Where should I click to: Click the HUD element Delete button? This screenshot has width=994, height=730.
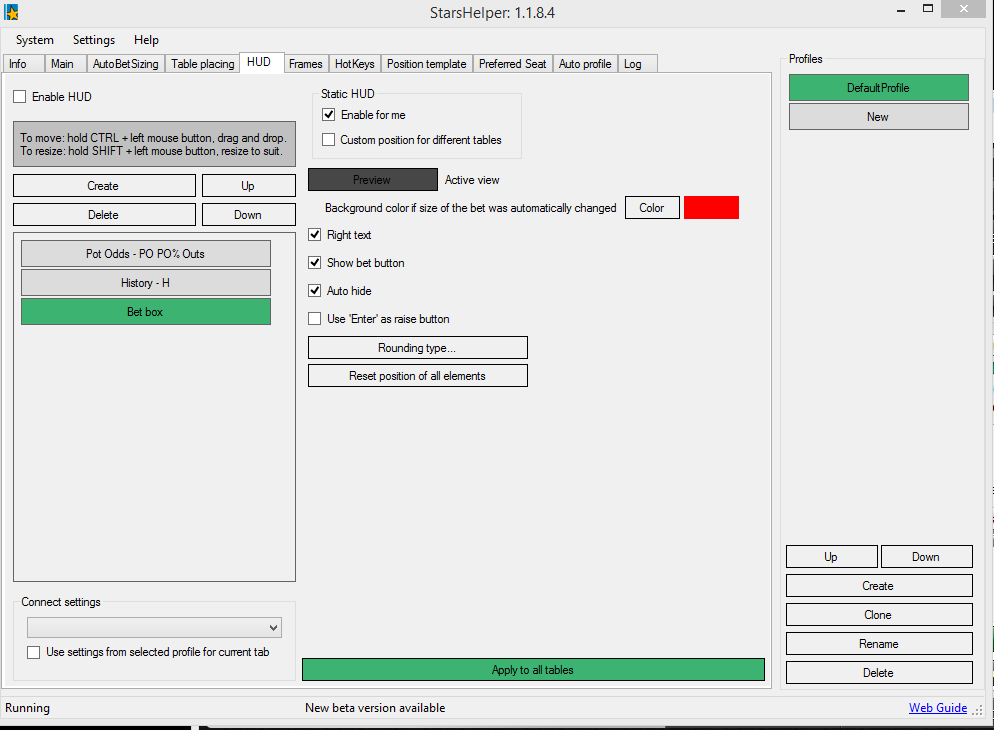click(x=104, y=215)
